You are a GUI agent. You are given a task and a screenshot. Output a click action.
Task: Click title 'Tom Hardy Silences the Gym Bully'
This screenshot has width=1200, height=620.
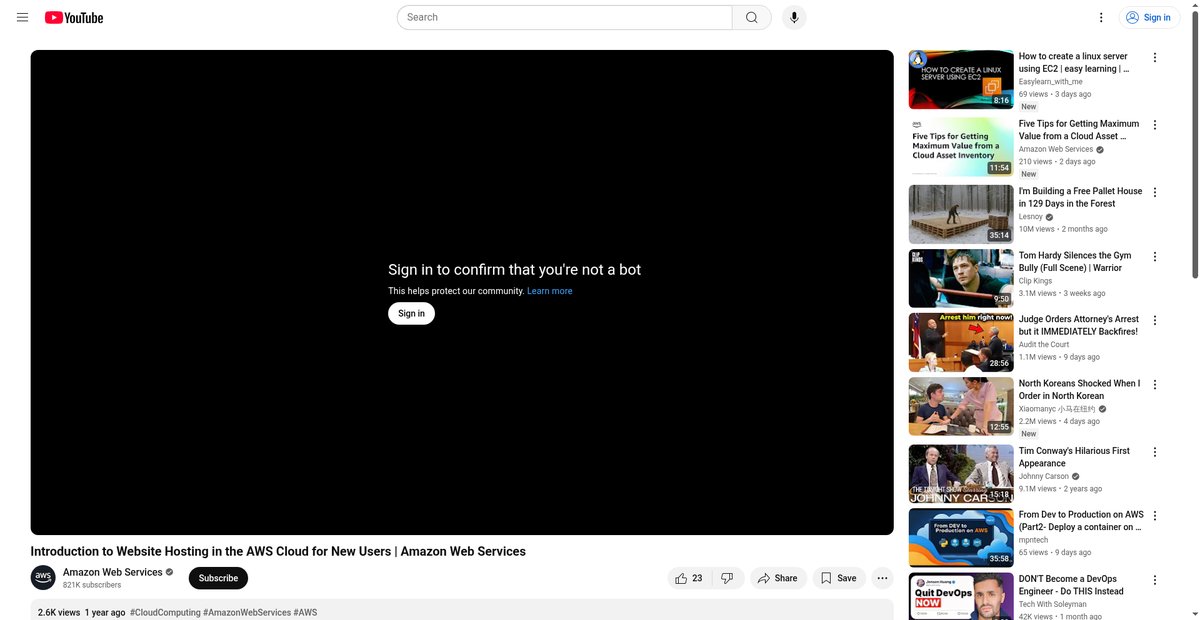1075,262
